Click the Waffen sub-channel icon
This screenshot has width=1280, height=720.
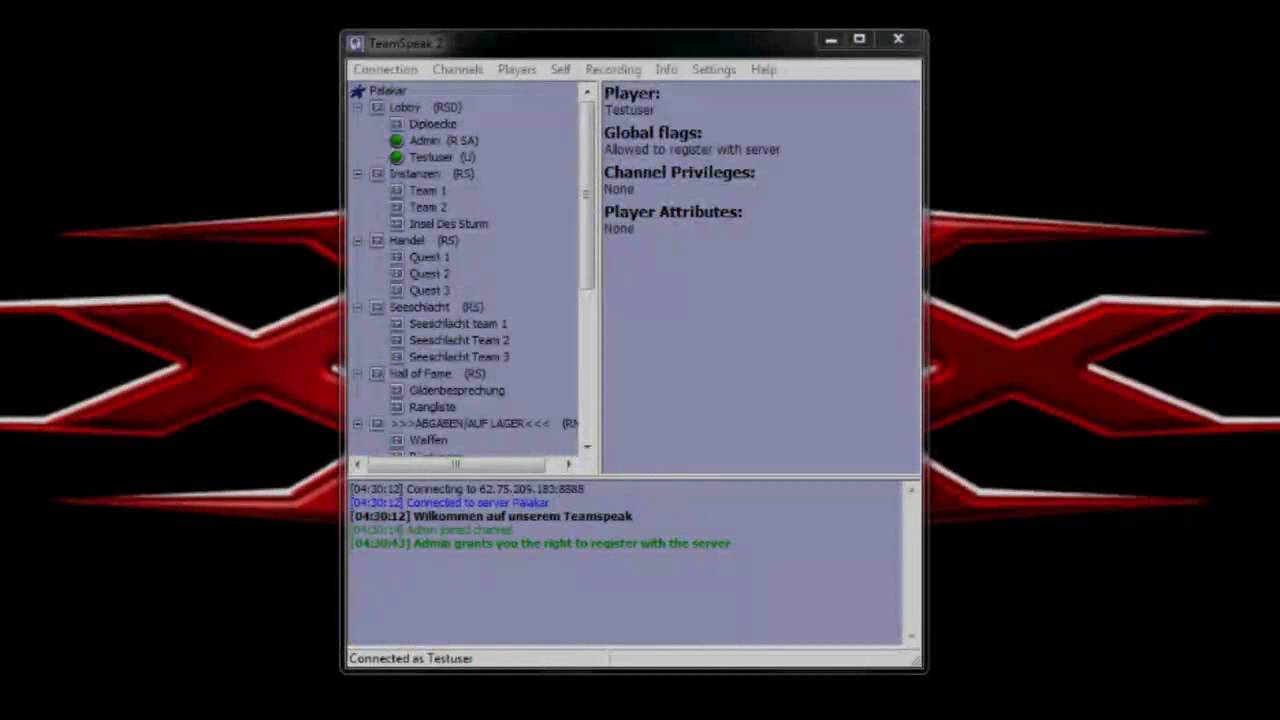(397, 440)
